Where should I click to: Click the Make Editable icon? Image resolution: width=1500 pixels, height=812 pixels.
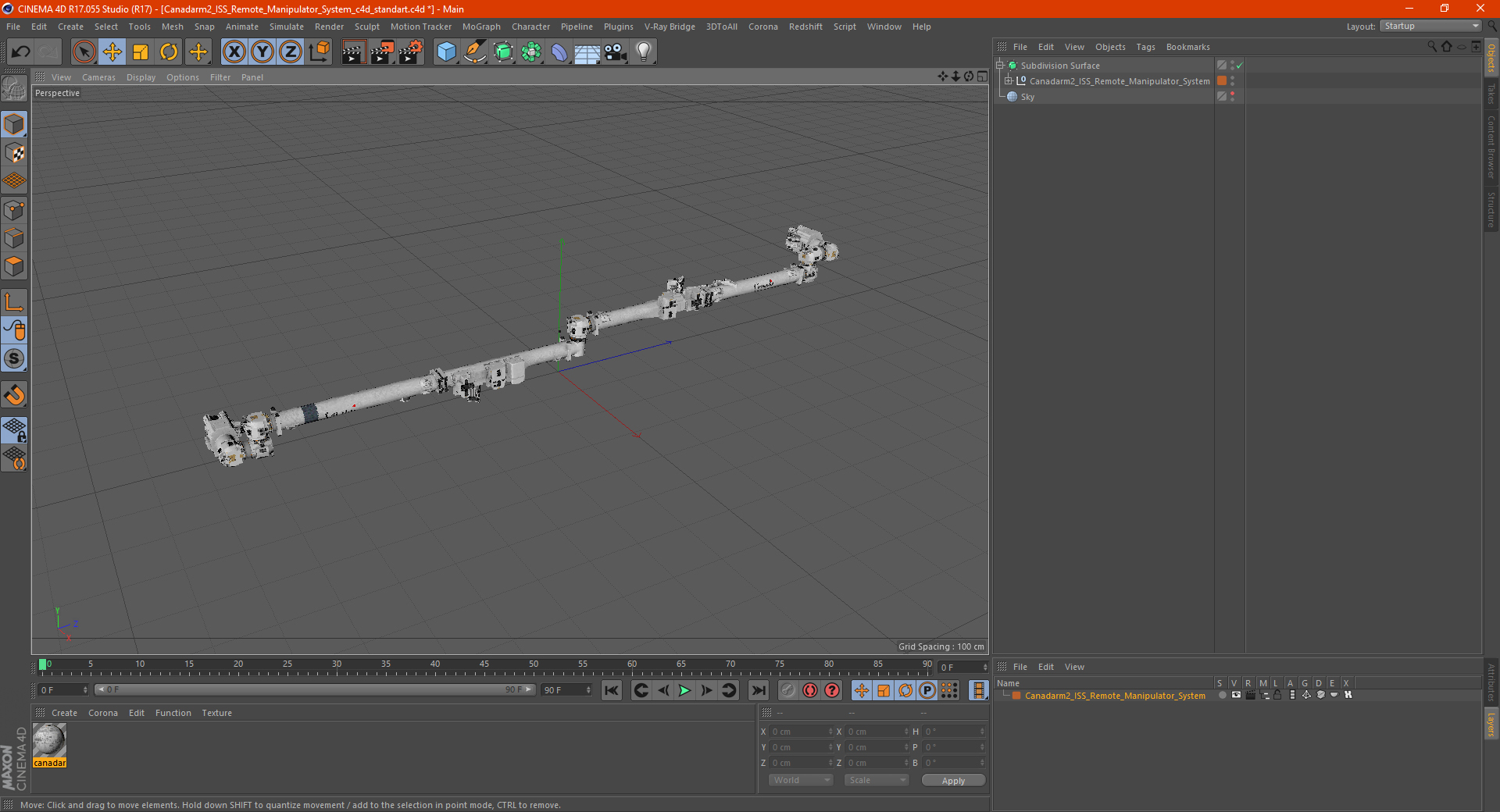pos(14,89)
